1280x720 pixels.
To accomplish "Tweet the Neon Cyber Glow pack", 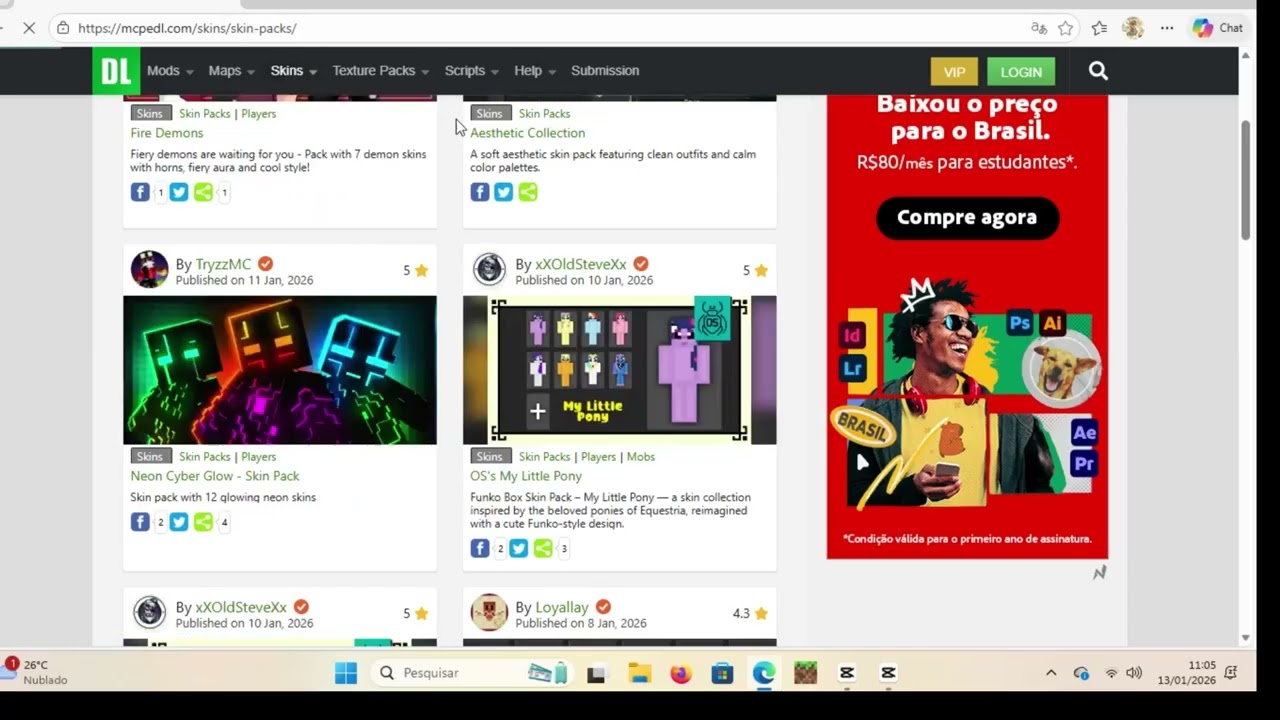I will coord(178,521).
